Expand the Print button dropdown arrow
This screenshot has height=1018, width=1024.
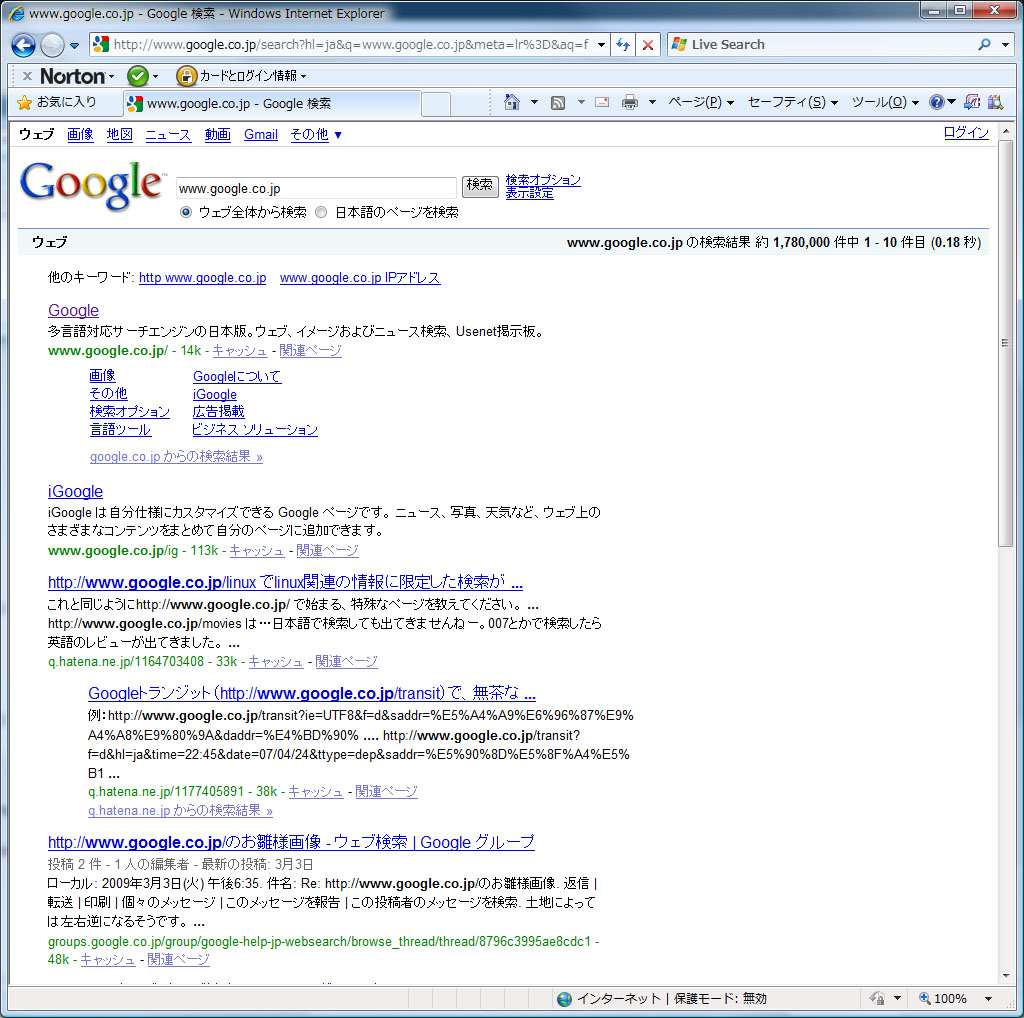click(x=652, y=103)
